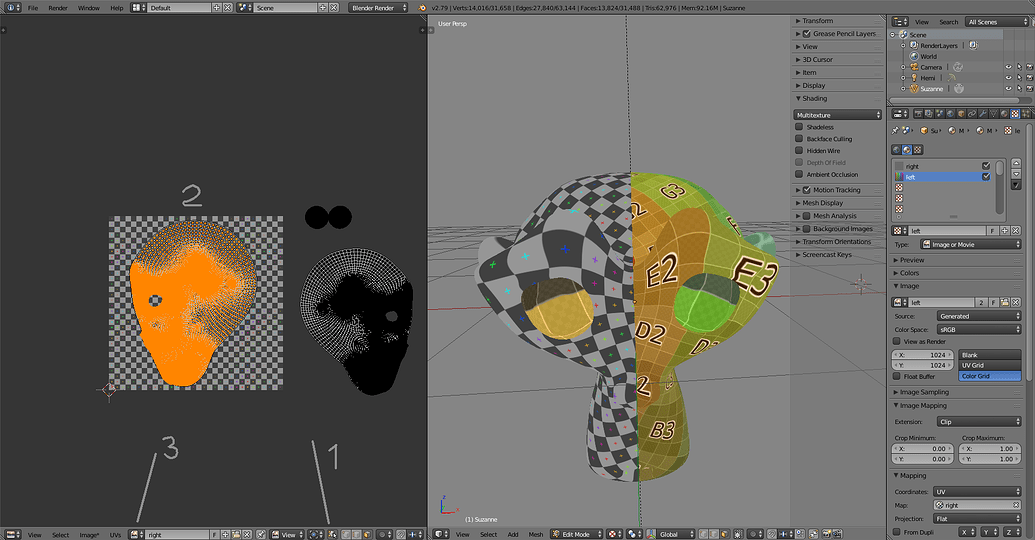The width and height of the screenshot is (1035, 540).
Task: Enable Backface Culling checkbox
Action: pos(799,139)
